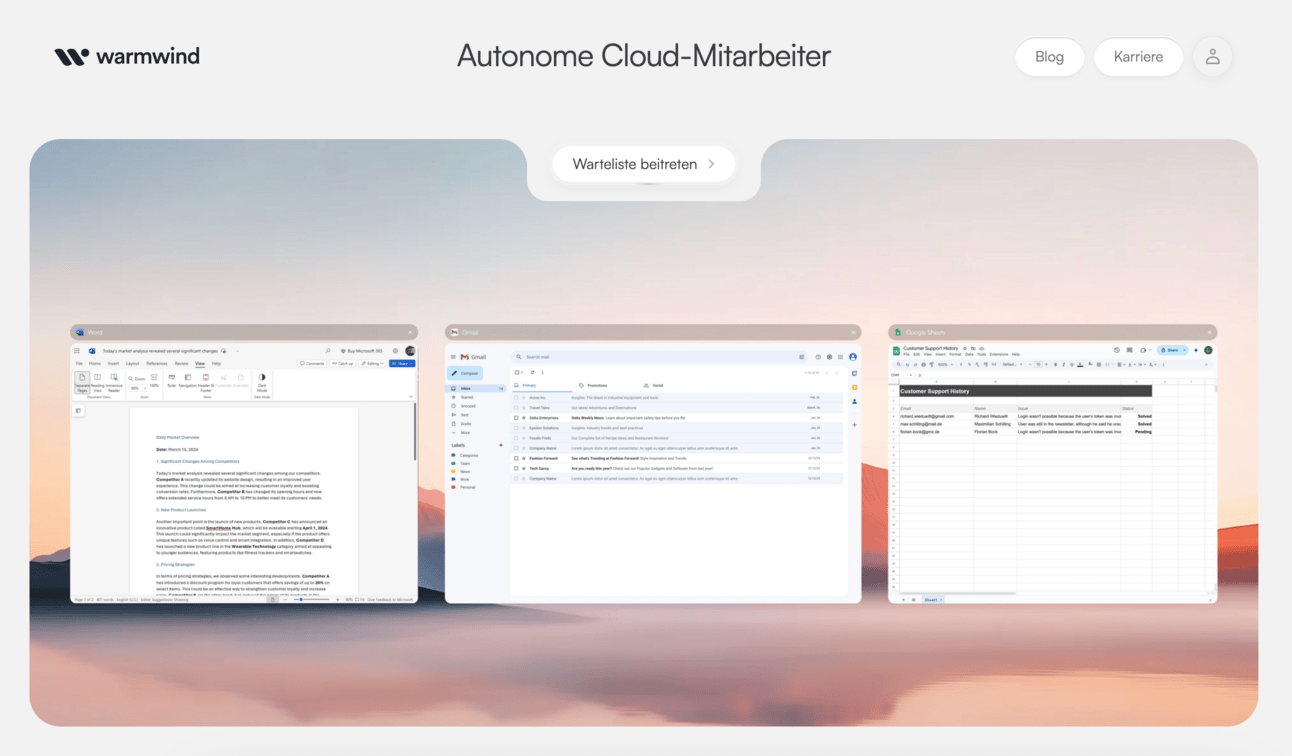Open the Review tab in Word

[x=181, y=364]
